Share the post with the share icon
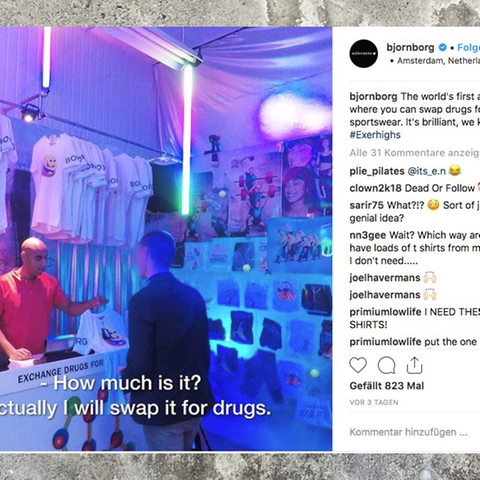The image size is (480, 480). coord(414,365)
